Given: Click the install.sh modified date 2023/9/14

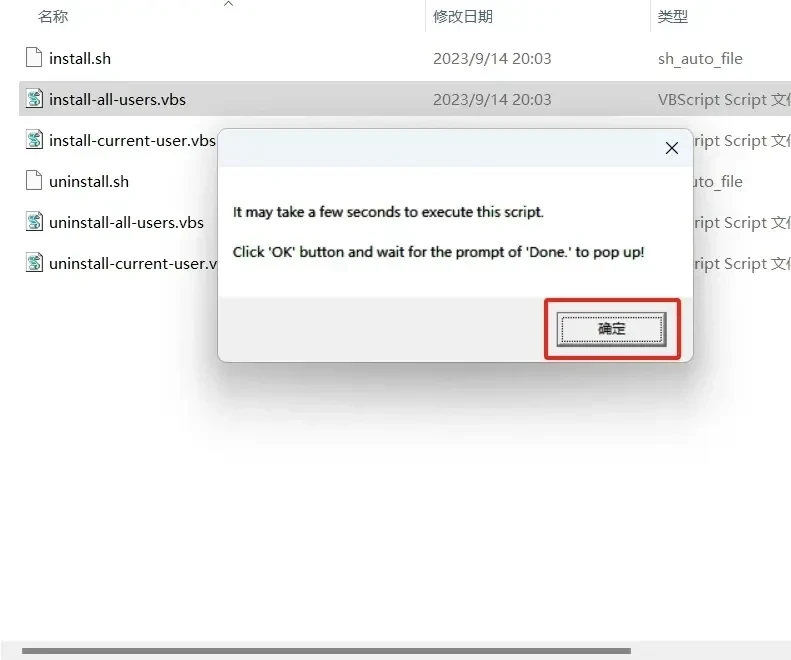Looking at the screenshot, I should [470, 59].
